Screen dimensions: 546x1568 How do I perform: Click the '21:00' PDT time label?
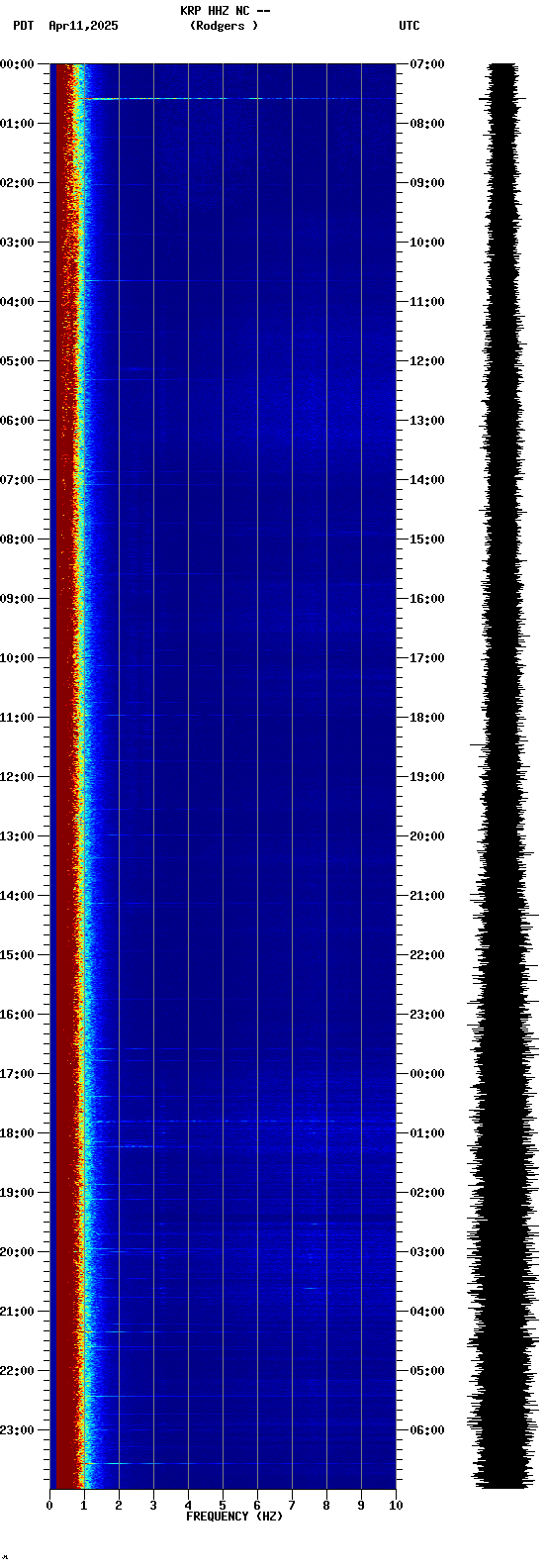17,1312
